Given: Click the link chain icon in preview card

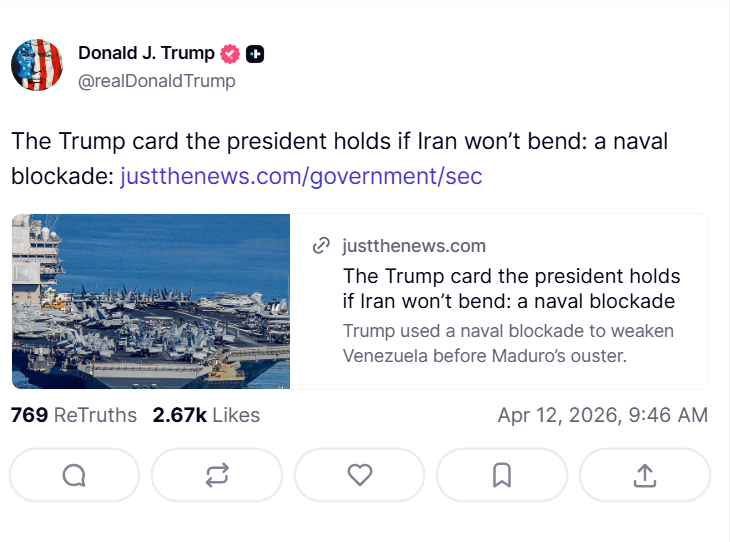Looking at the screenshot, I should (x=322, y=246).
